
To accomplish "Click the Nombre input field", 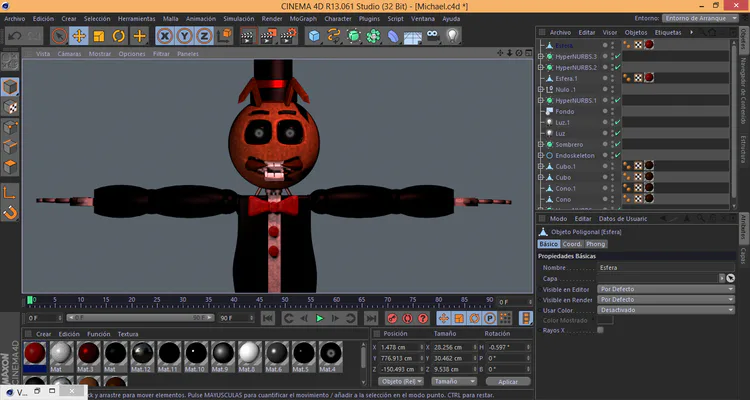I will click(666, 268).
